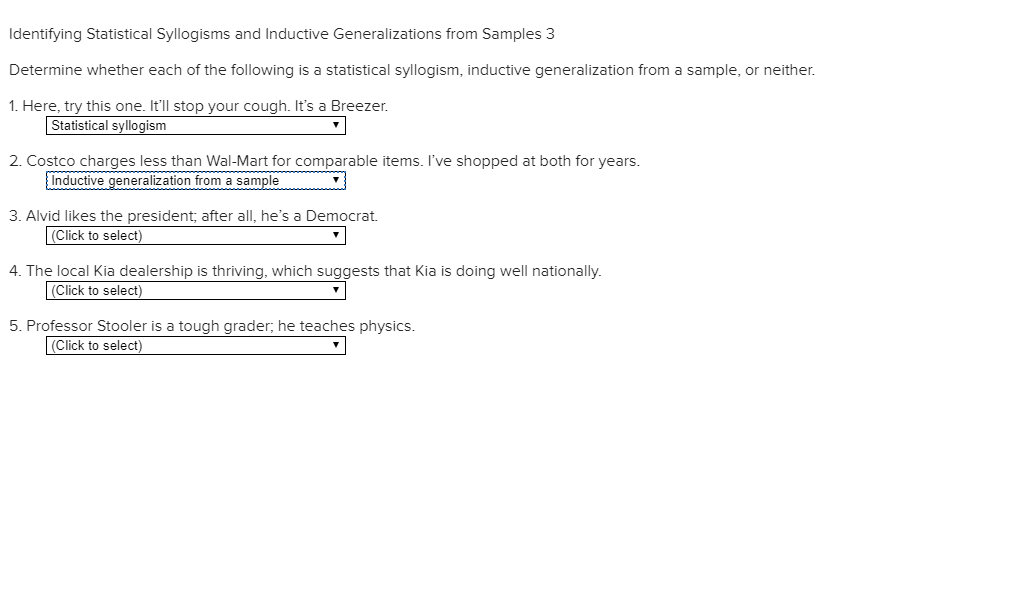Image resolution: width=1019 pixels, height=599 pixels.
Task: Click the arrow on the last '(Click to select)' box
Action: 337,345
